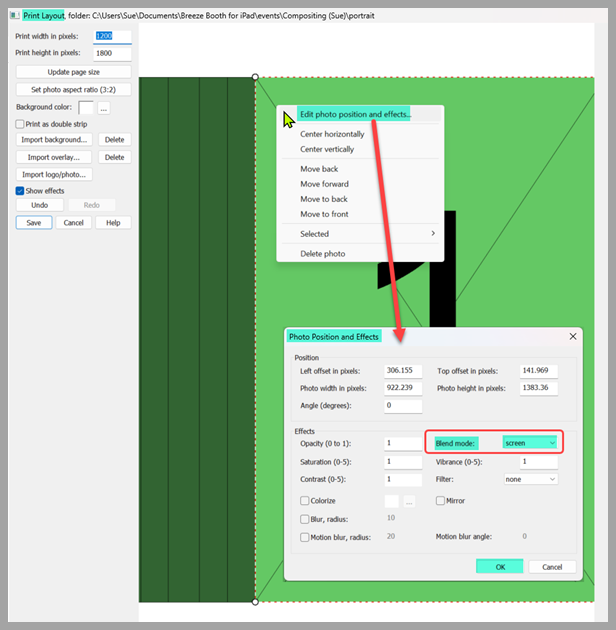616x630 pixels.
Task: Tick the Motion blur, radius checkbox
Action: click(305, 537)
